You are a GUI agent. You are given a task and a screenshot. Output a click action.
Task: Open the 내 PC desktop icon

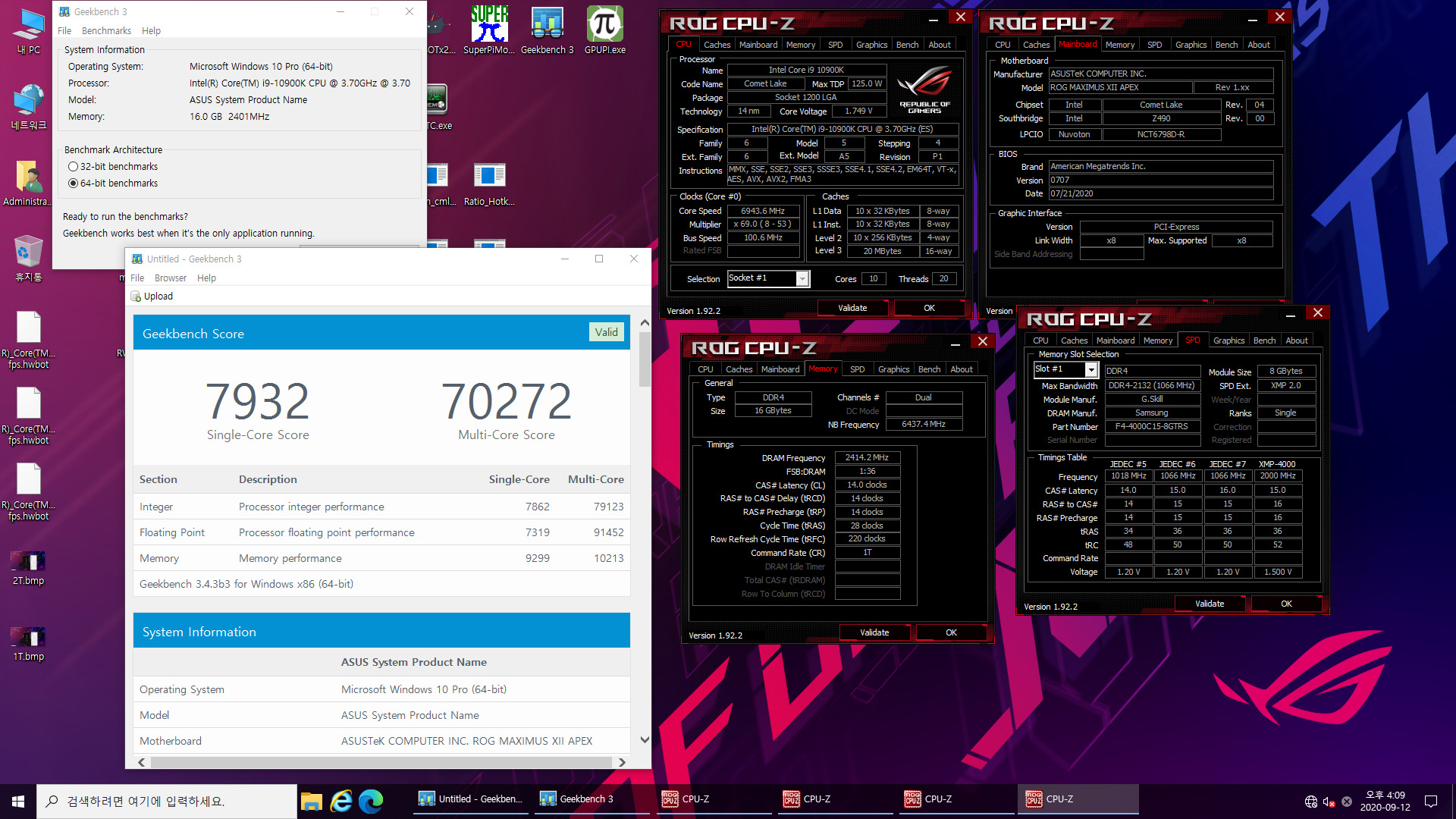pyautogui.click(x=29, y=32)
